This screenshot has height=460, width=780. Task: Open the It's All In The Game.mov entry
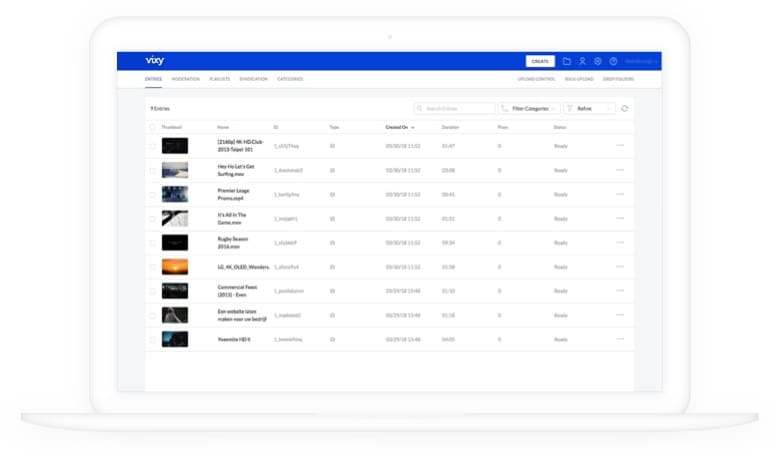point(232,219)
